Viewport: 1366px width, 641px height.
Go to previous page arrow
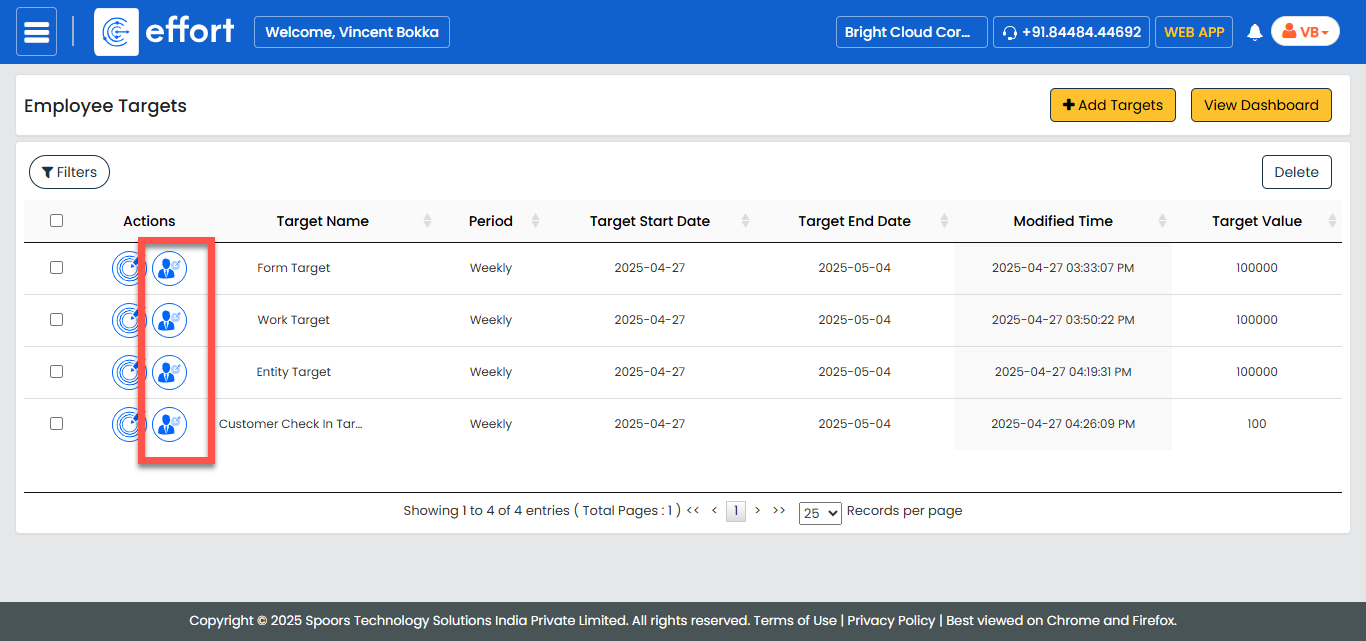714,510
